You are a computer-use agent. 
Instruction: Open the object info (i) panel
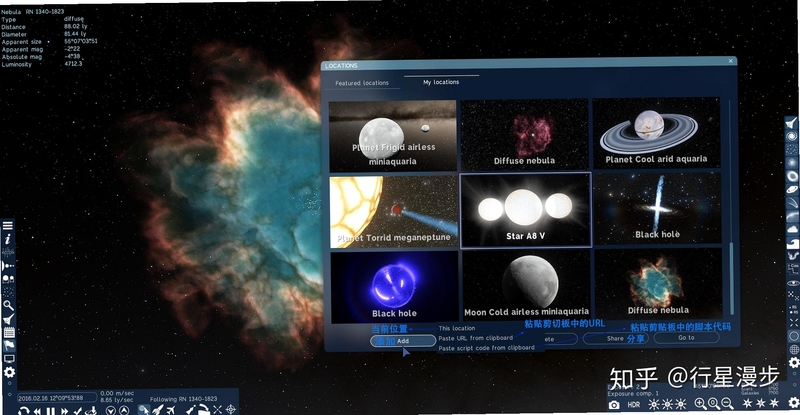(8, 239)
